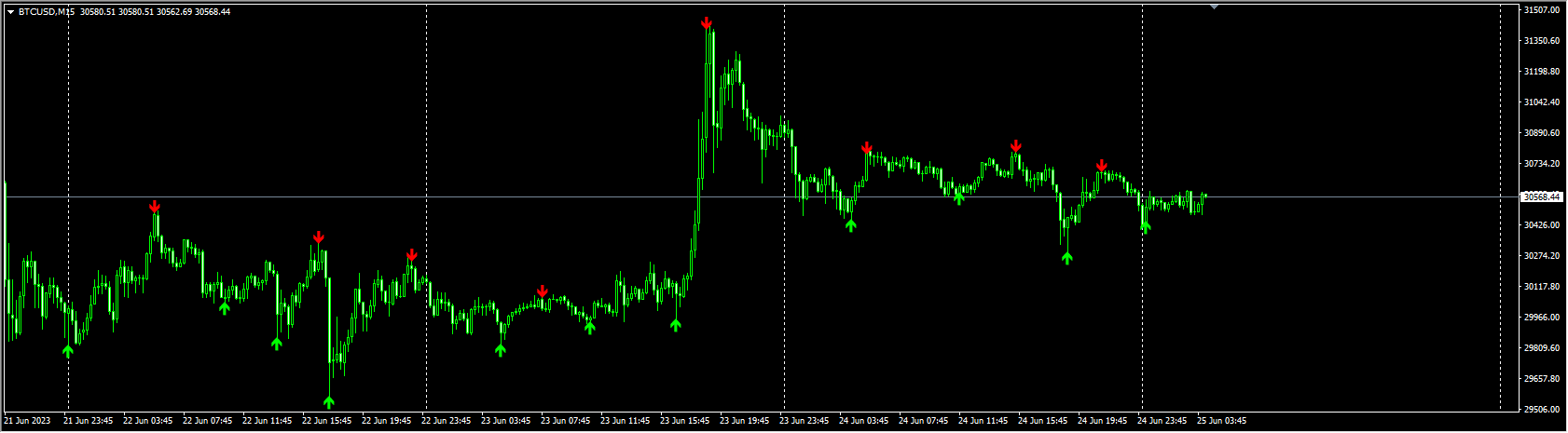Click price level 31350.00 on the scale
Viewport: 1568px width, 433px height.
(x=1541, y=41)
